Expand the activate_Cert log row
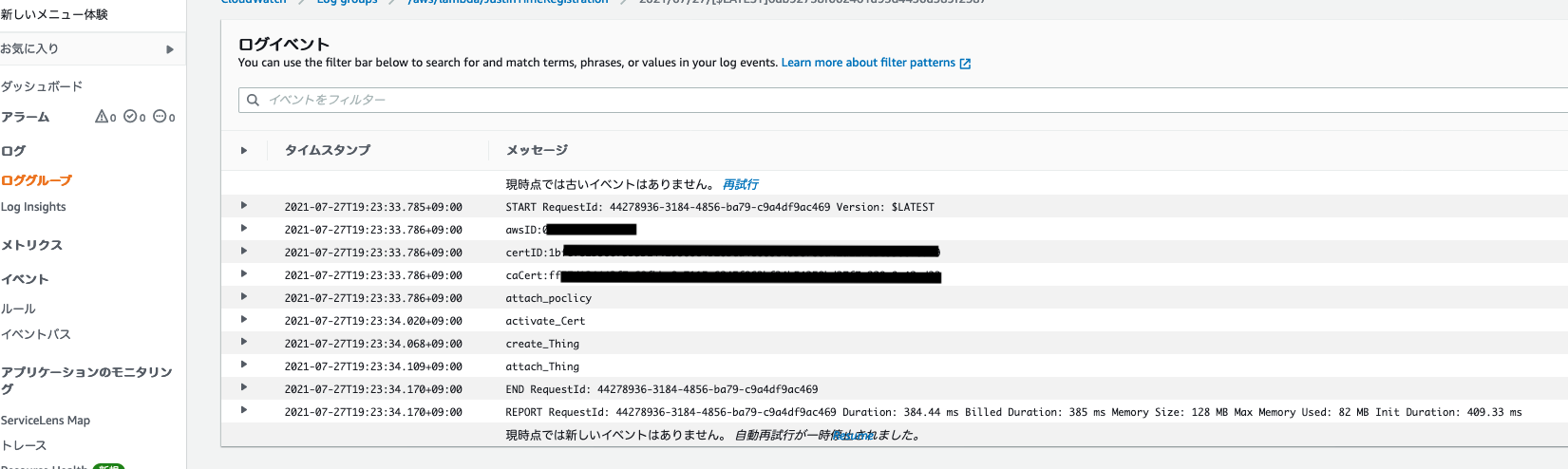 [x=244, y=319]
